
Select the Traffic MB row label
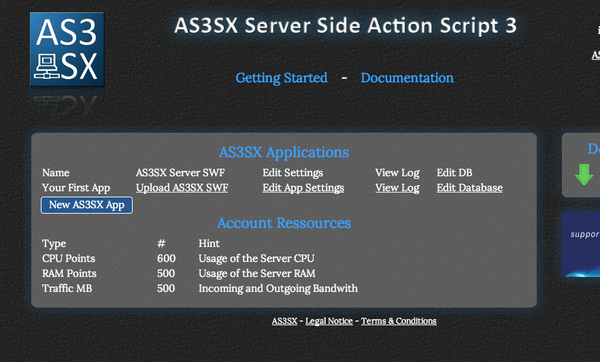pyautogui.click(x=67, y=288)
